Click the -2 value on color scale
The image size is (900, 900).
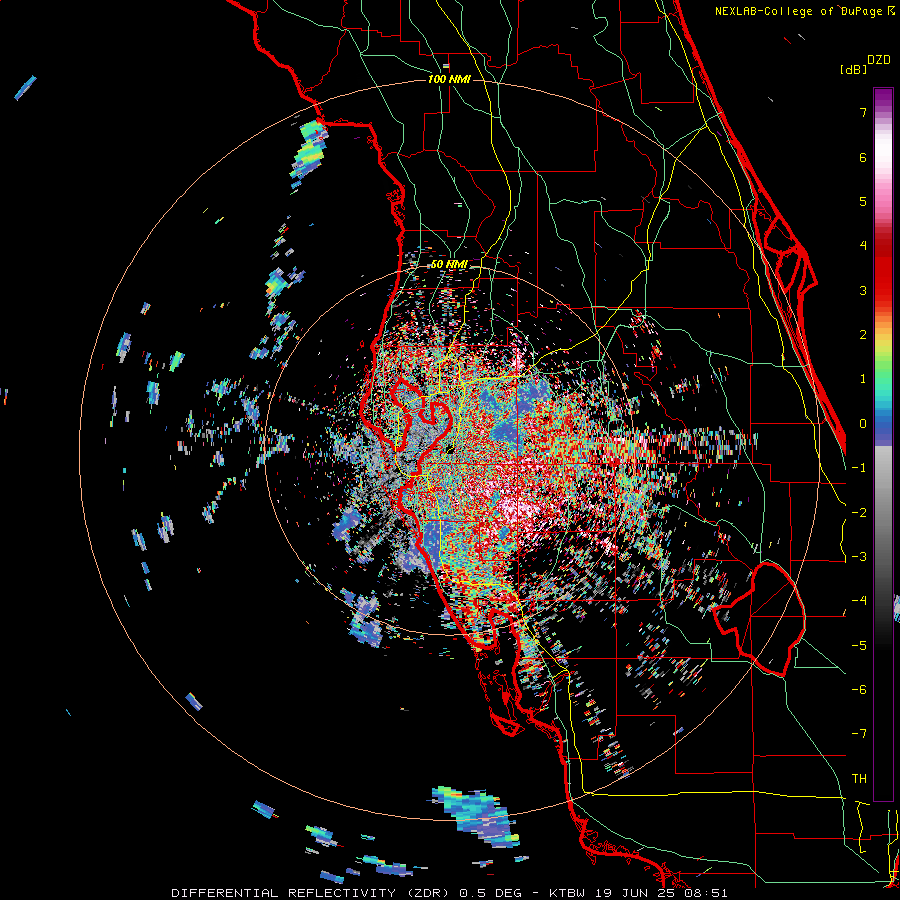(859, 512)
